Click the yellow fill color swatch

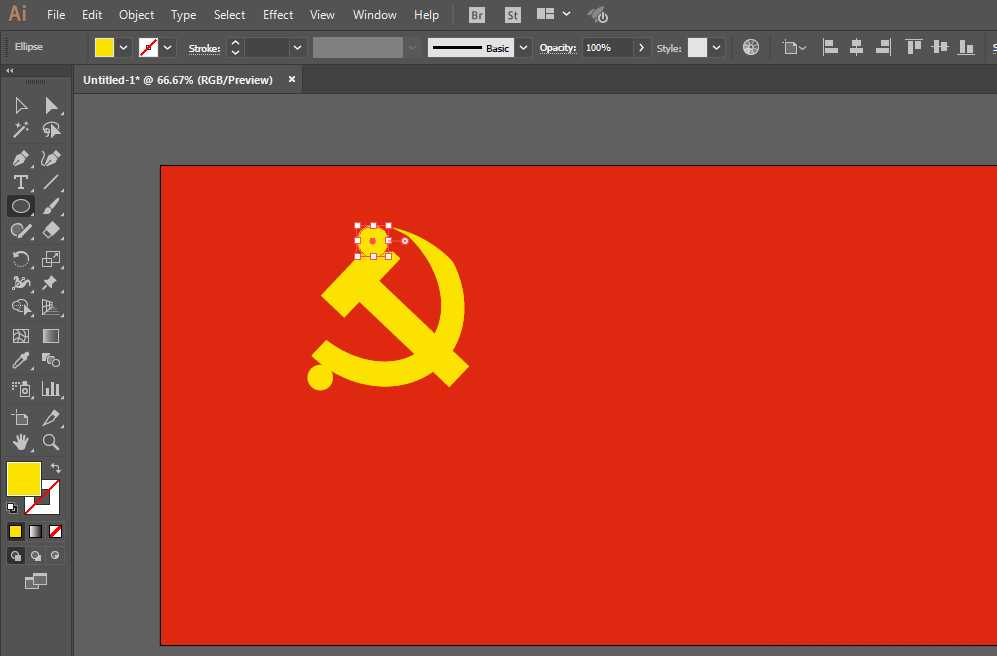pyautogui.click(x=23, y=479)
